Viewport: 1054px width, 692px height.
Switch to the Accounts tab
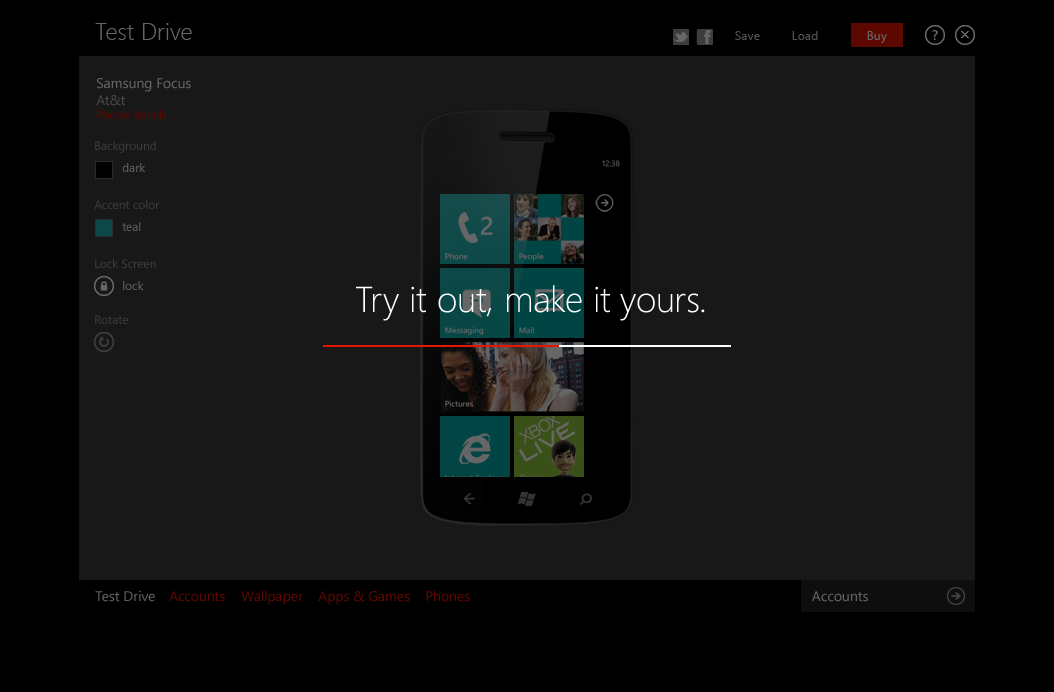point(197,597)
